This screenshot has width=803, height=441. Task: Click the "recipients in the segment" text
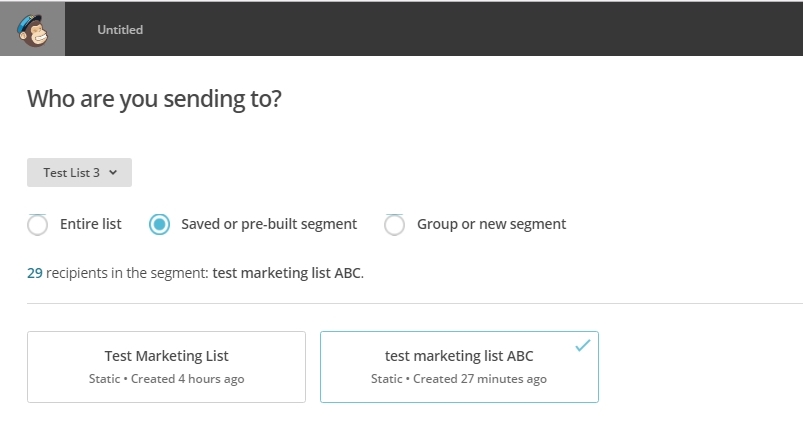pos(127,273)
